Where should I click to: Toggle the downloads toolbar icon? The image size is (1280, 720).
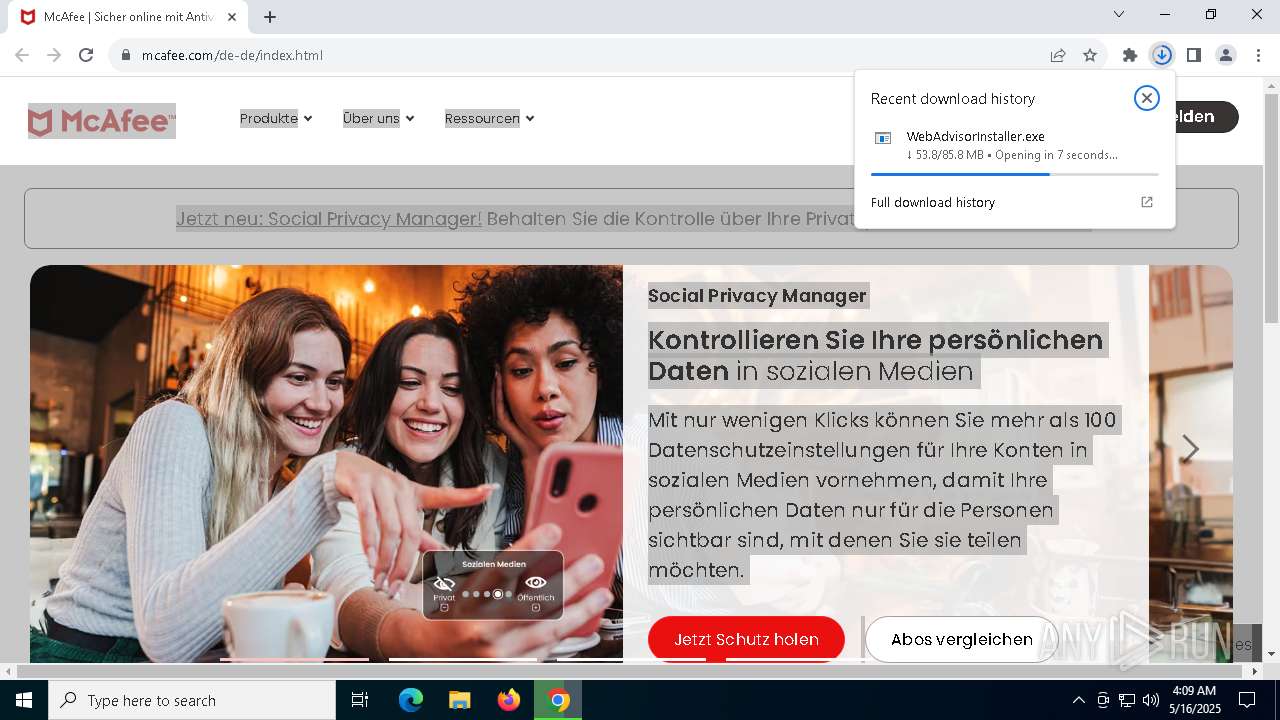tap(1162, 55)
